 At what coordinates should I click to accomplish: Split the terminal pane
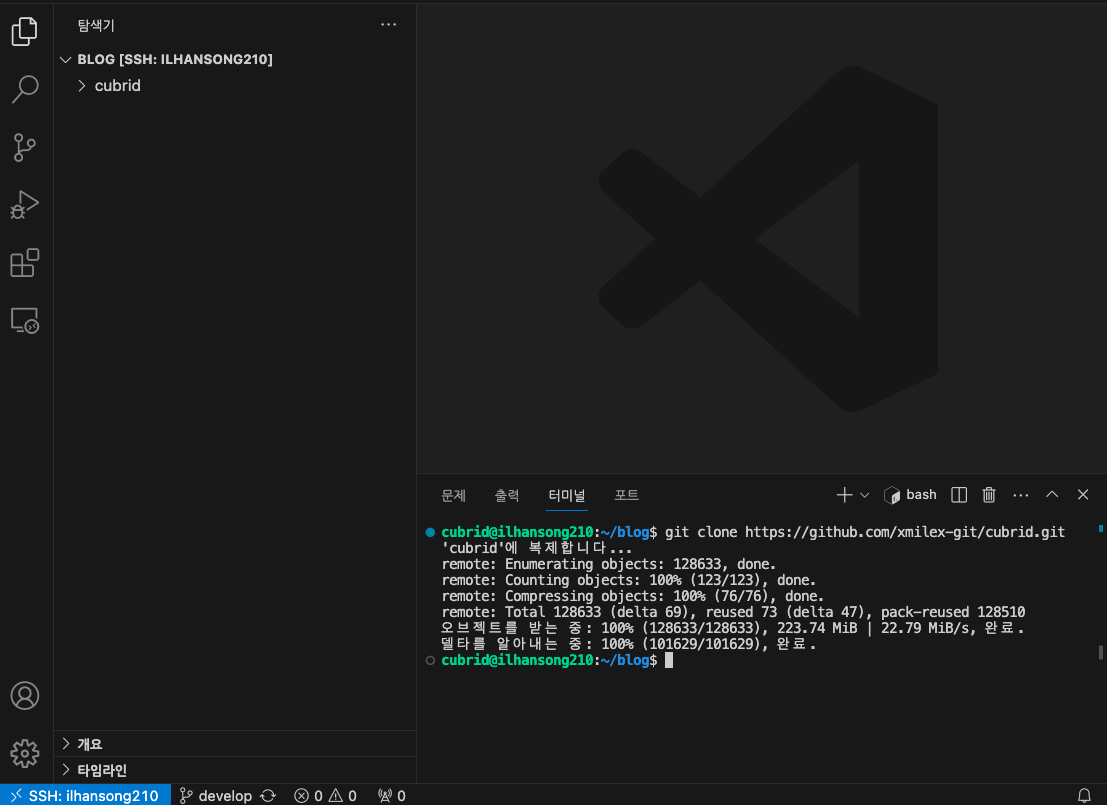coord(959,495)
